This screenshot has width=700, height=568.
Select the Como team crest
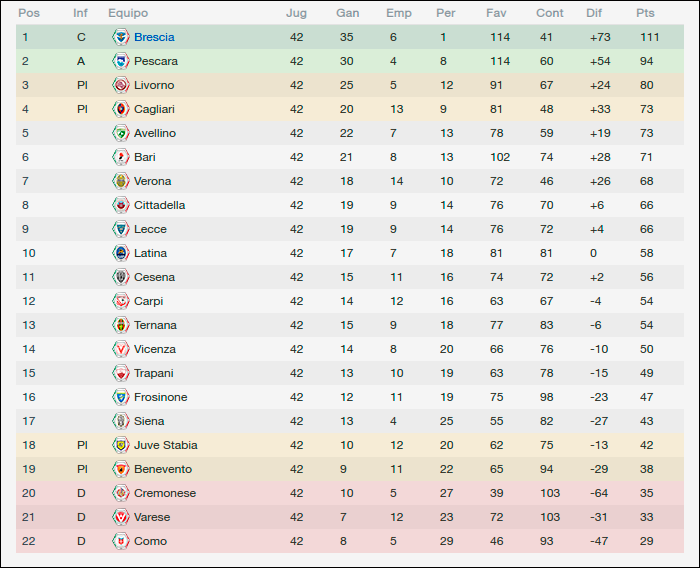pyautogui.click(x=121, y=541)
